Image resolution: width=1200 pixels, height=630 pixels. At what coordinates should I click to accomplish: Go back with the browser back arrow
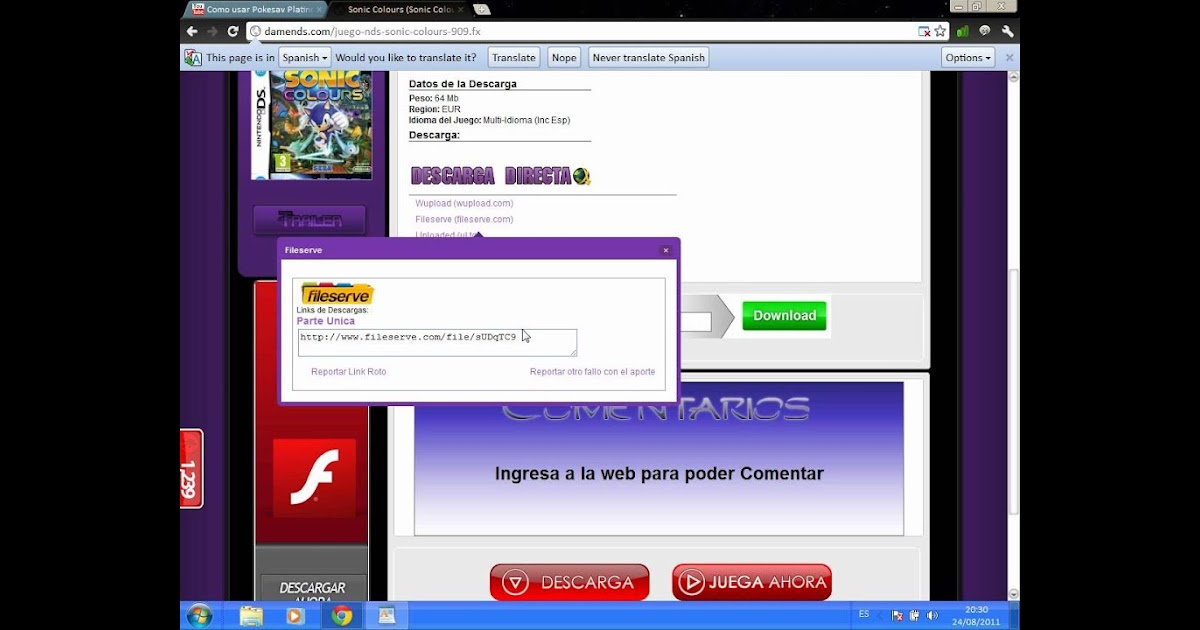coord(192,31)
